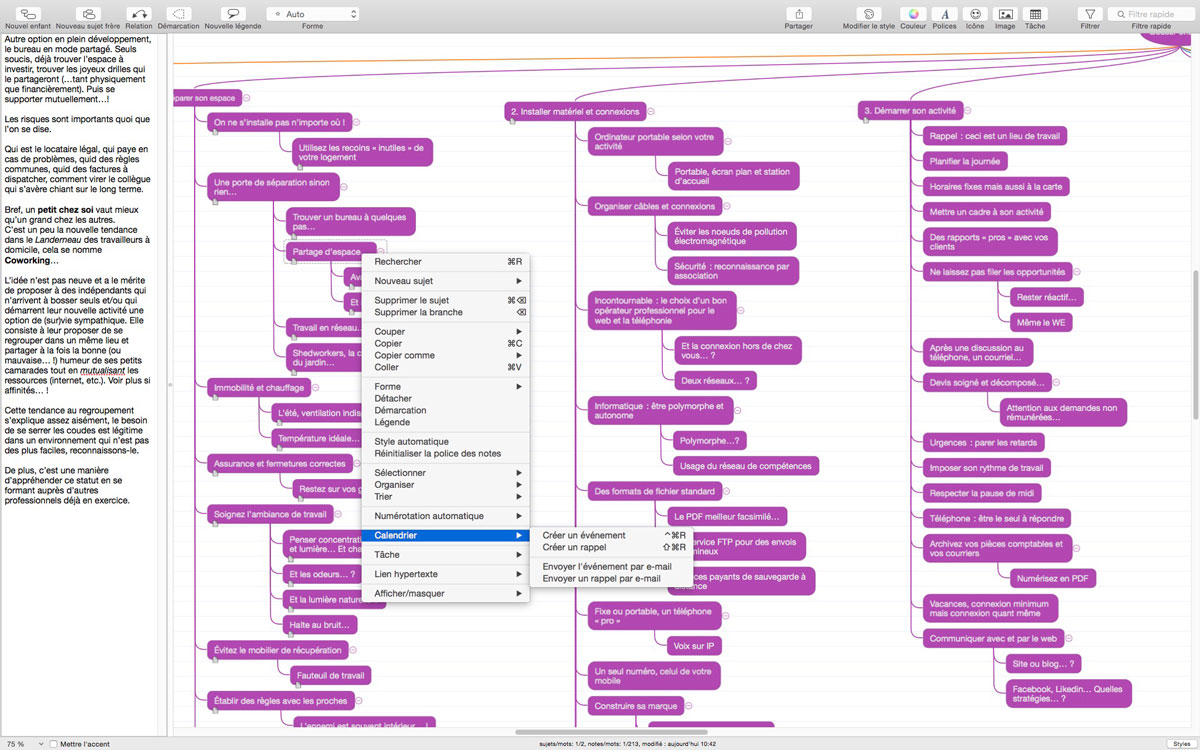Open the note icon under '3. Démarrer son activité'
1200x750 pixels.
865,121
